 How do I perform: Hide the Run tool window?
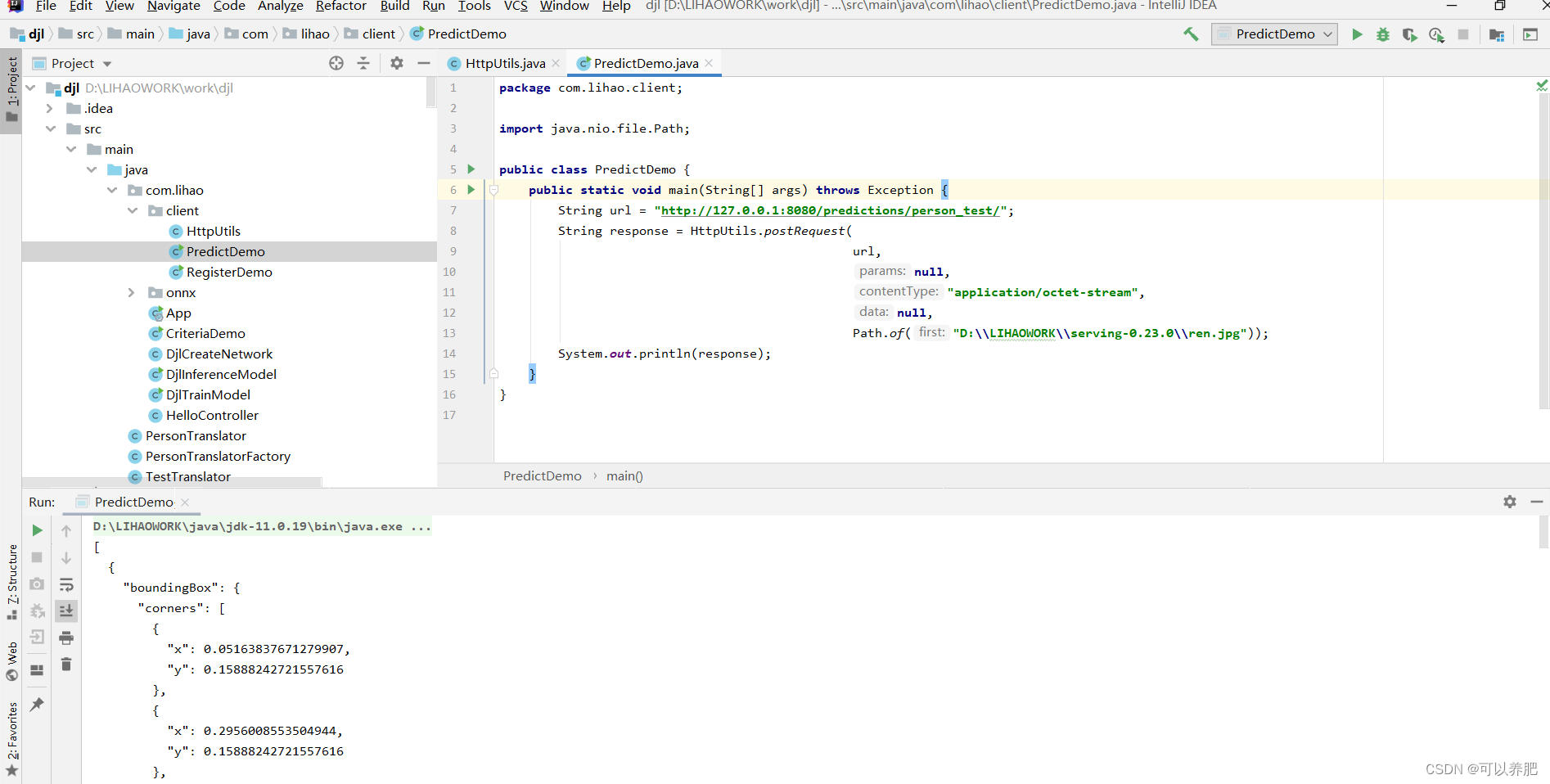(1537, 502)
